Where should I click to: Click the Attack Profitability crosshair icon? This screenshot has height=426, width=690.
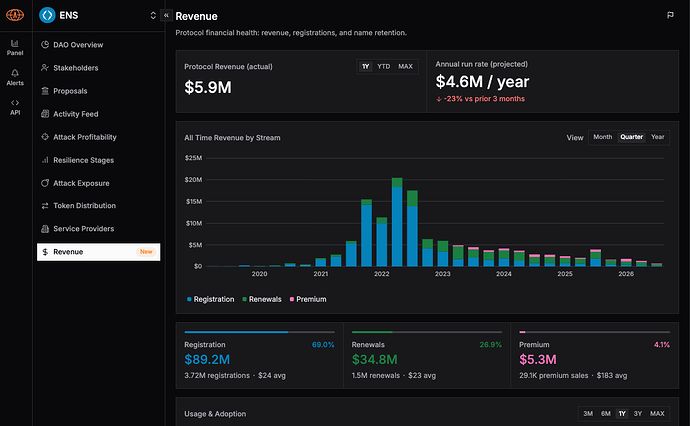(x=45, y=136)
